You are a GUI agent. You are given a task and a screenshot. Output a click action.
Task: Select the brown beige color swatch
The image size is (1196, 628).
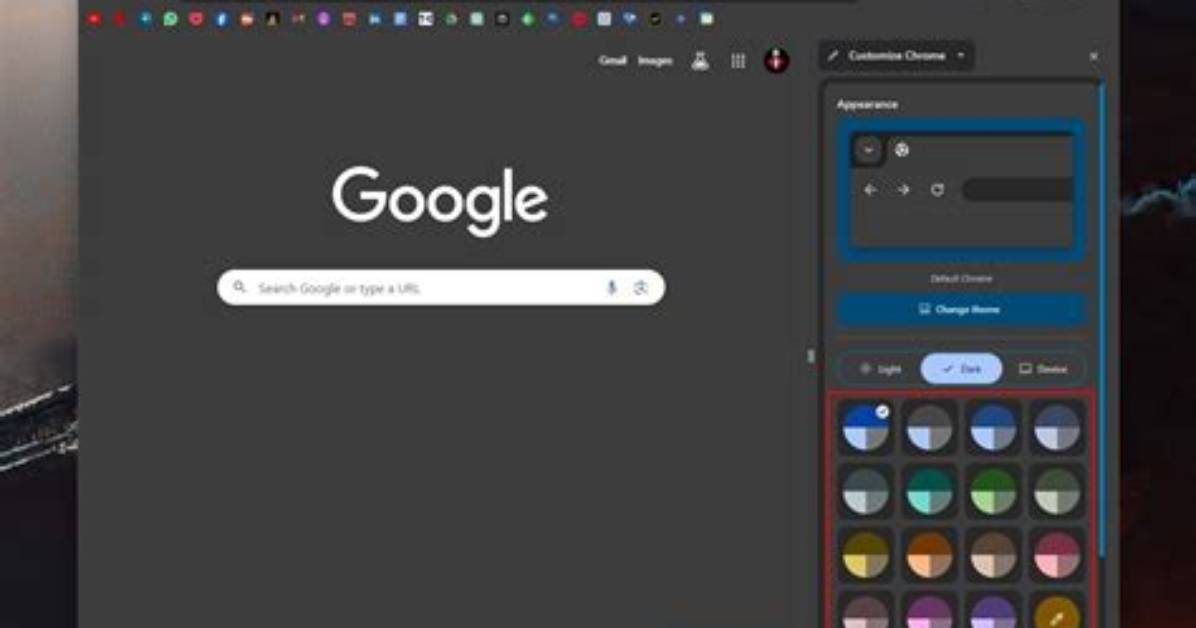pos(993,555)
